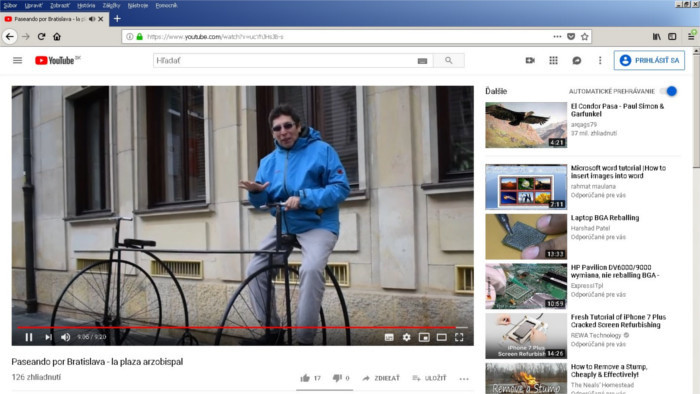Save the video via ULOŽIŤ
The width and height of the screenshot is (700, 394).
pyautogui.click(x=429, y=378)
